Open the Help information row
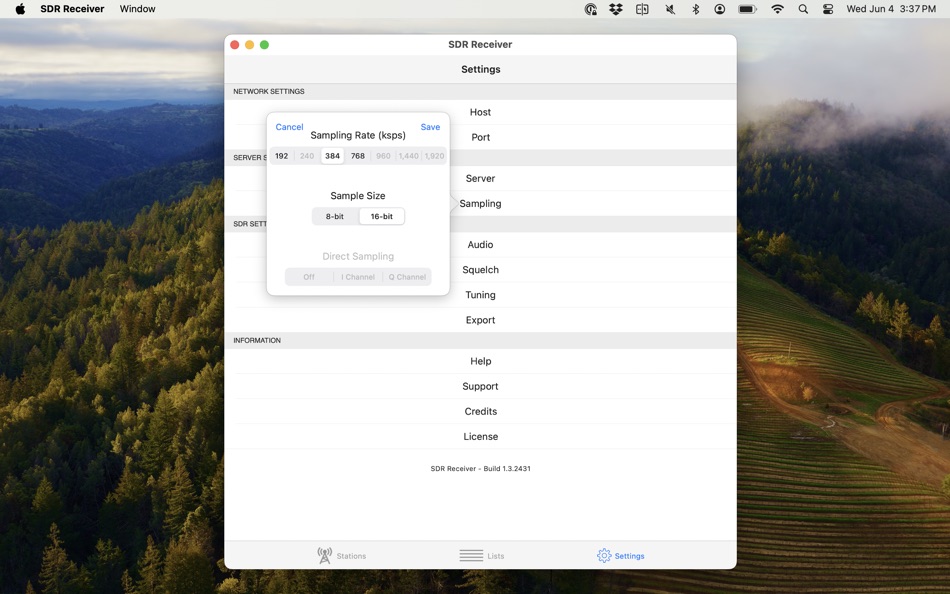This screenshot has height=594, width=950. click(480, 361)
